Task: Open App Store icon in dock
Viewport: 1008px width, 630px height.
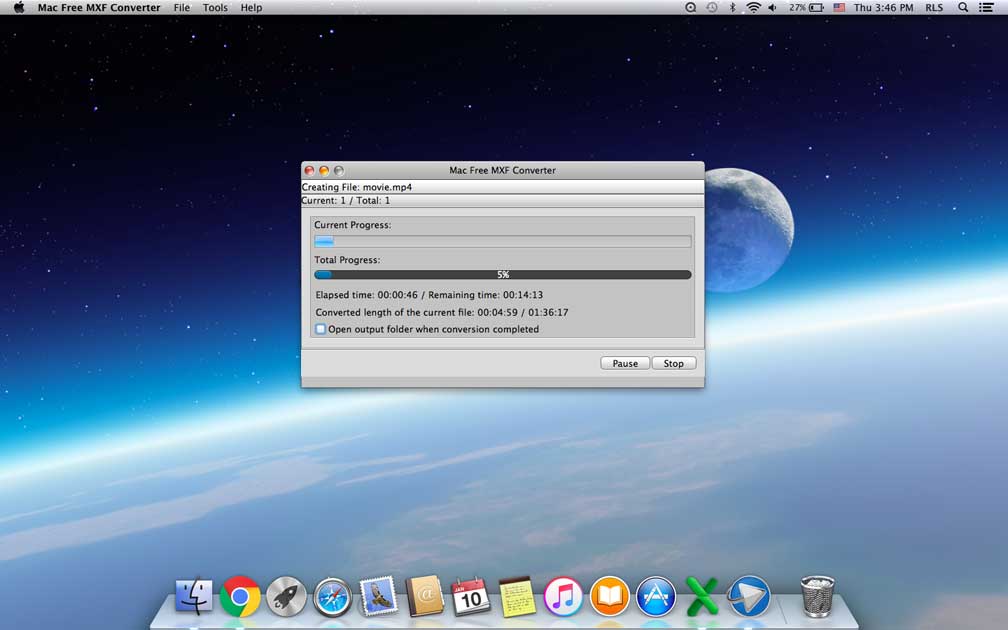Action: click(x=656, y=597)
